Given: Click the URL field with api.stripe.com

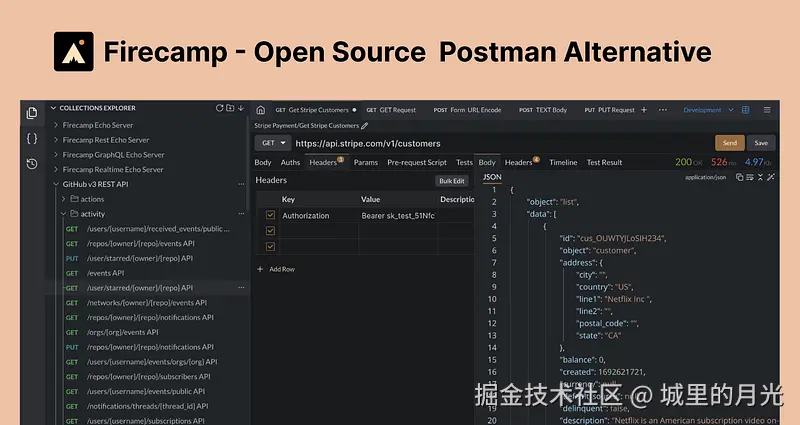Looking at the screenshot, I should [503, 143].
